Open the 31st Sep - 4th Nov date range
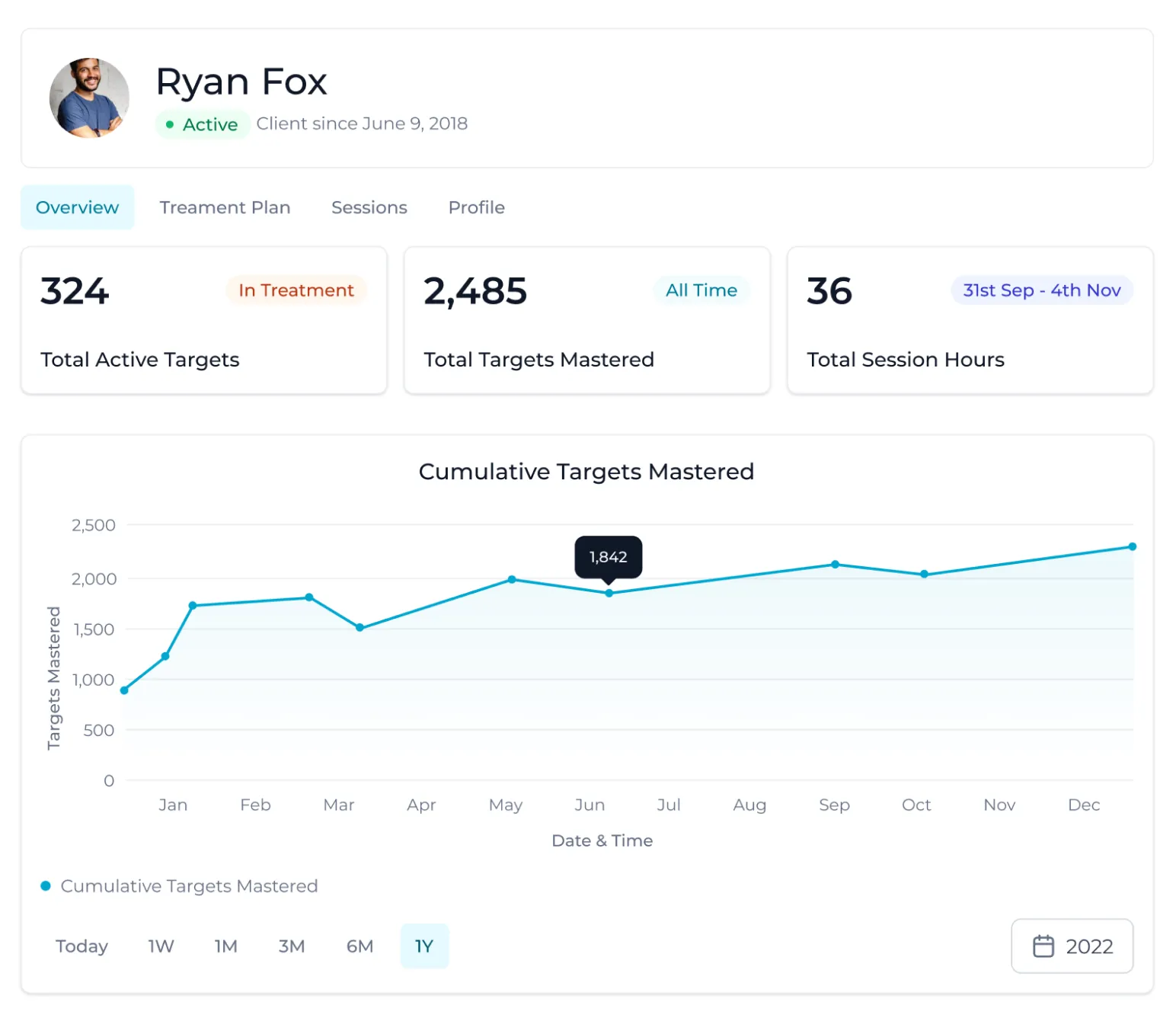This screenshot has width=1176, height=1015. click(x=1042, y=290)
